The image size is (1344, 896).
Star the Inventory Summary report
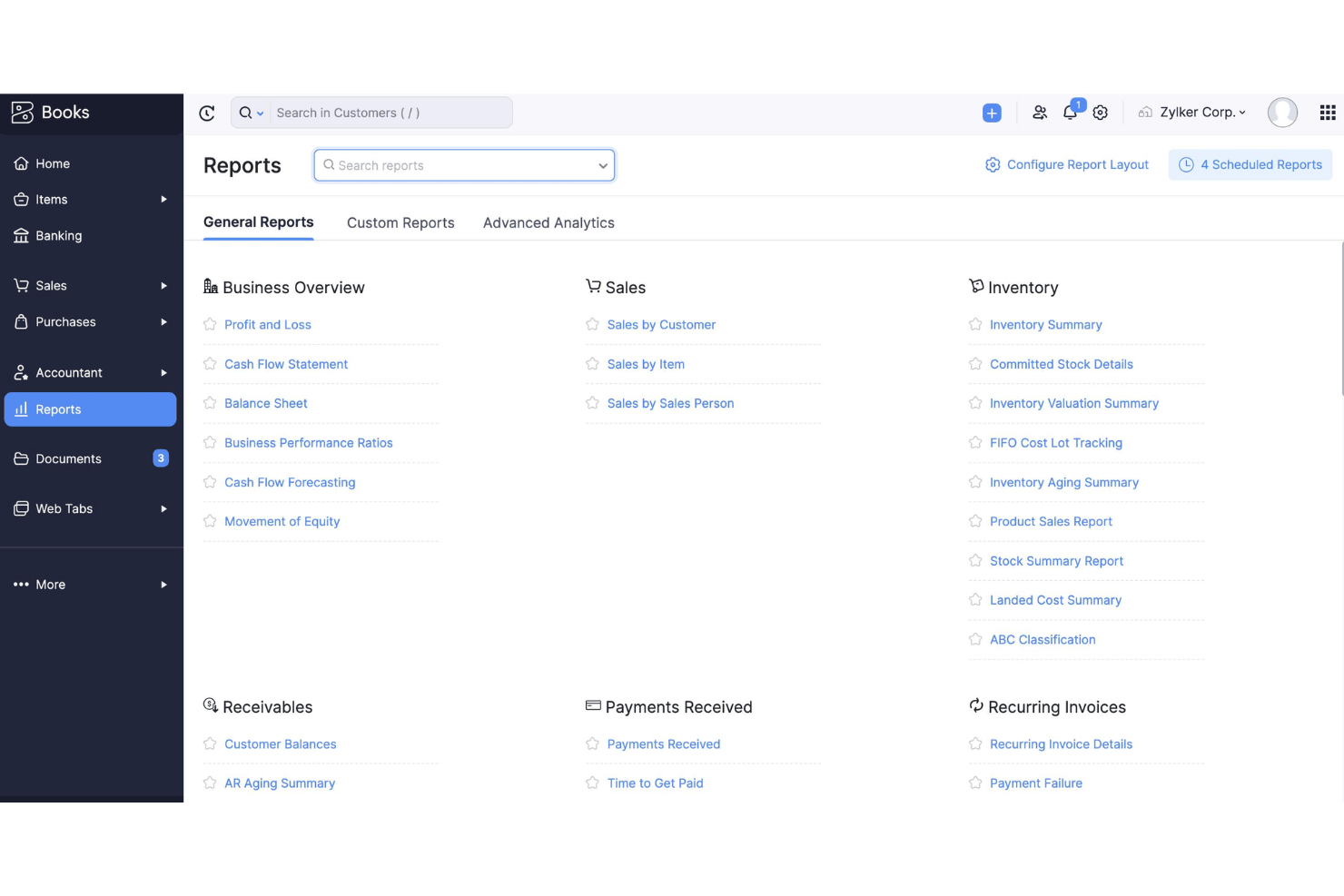click(975, 324)
